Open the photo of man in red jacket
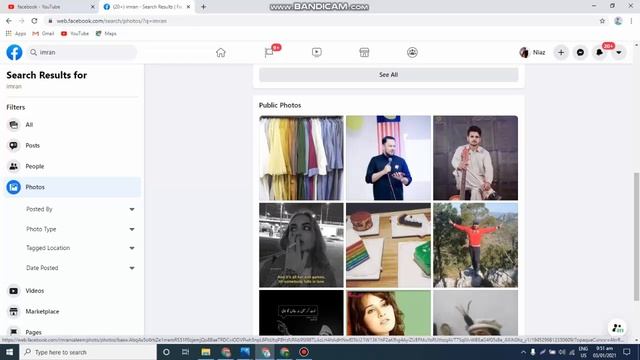Image resolution: width=640 pixels, height=360 pixels. pos(476,245)
